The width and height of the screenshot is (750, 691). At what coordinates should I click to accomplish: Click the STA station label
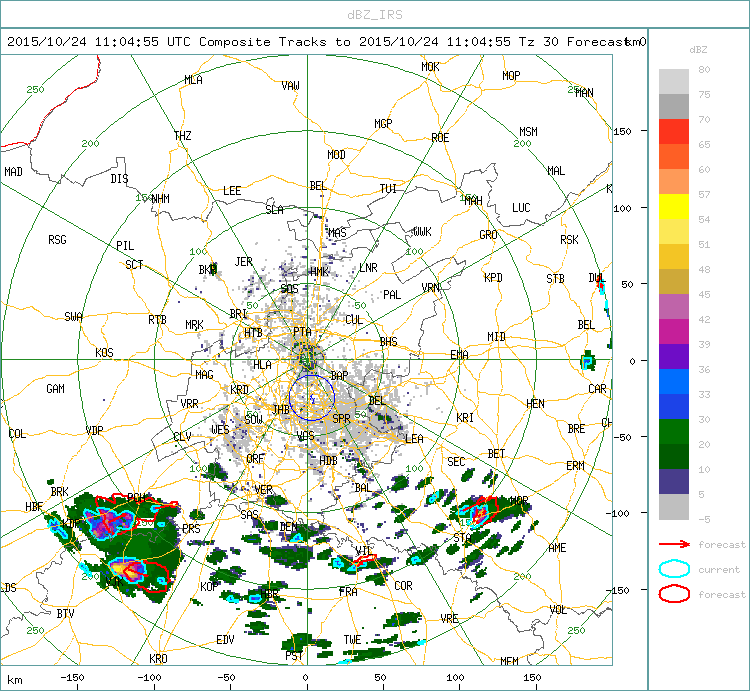tap(462, 538)
